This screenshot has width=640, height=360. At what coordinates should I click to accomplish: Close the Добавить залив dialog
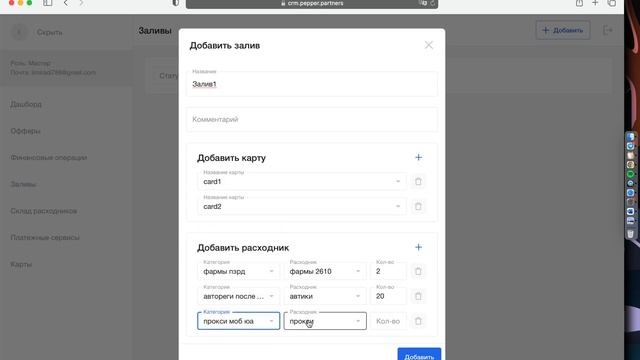[x=429, y=45]
